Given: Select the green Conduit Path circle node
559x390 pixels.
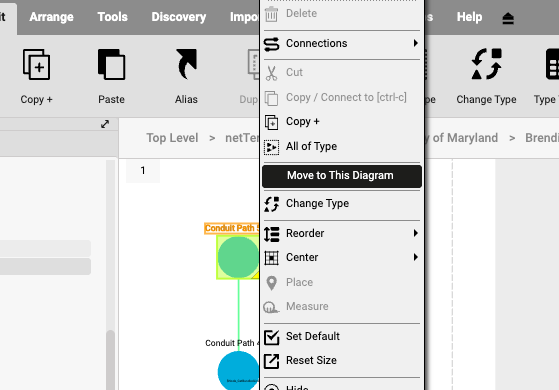Looking at the screenshot, I should 238,257.
